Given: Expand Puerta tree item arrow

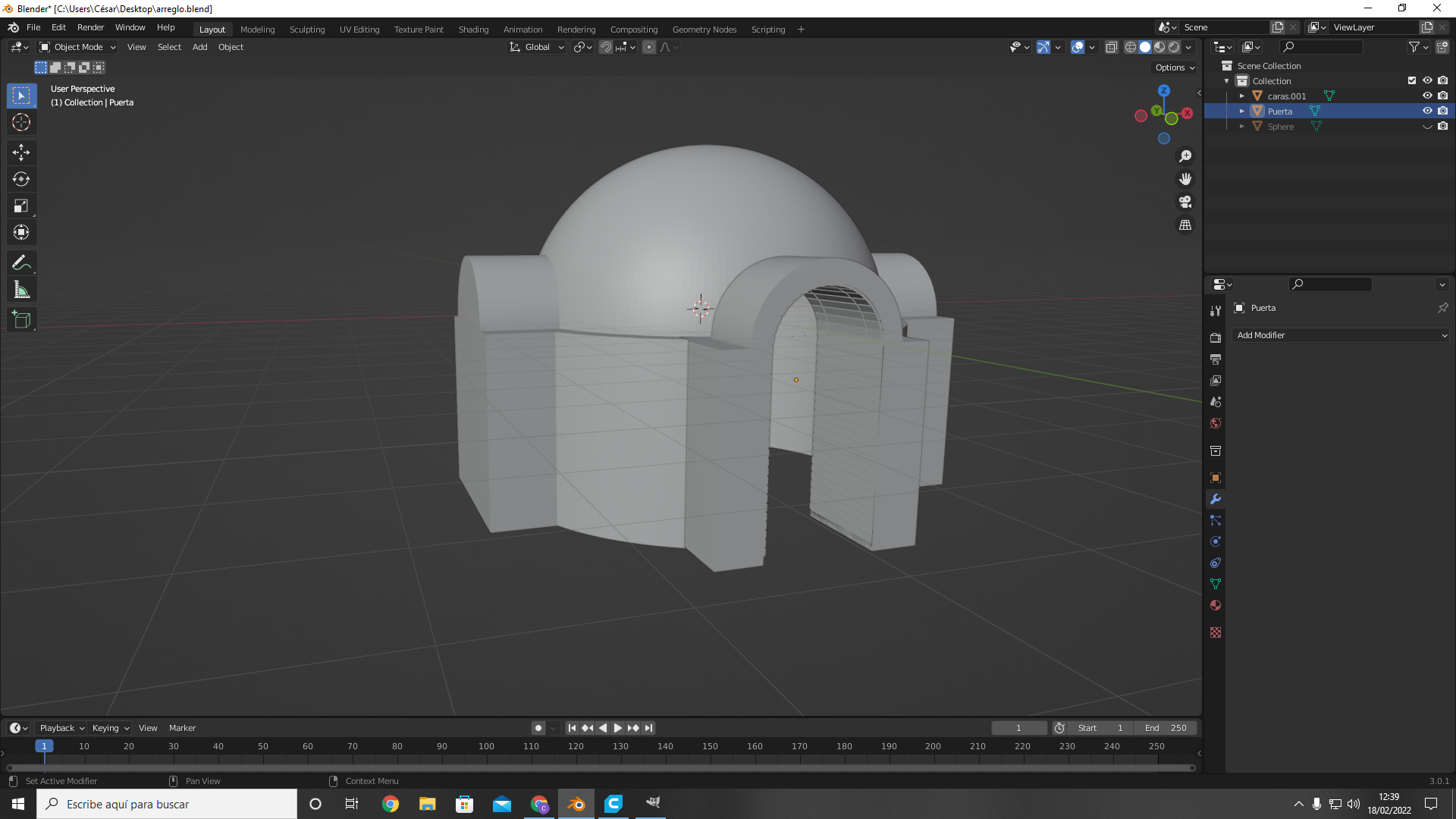Looking at the screenshot, I should pos(1242,111).
